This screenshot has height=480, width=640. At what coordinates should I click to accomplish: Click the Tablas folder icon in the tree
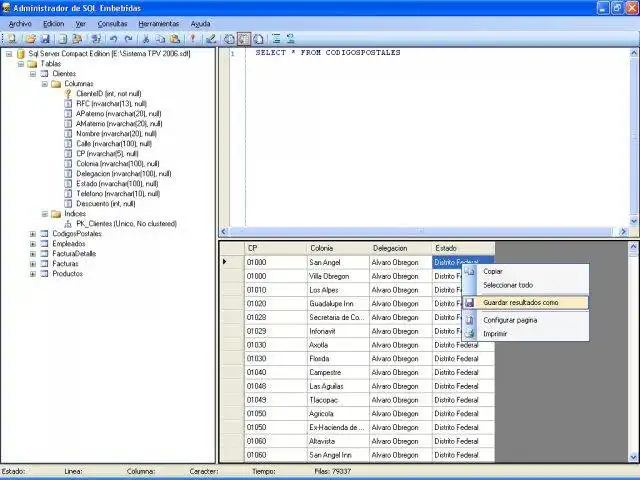click(32, 64)
